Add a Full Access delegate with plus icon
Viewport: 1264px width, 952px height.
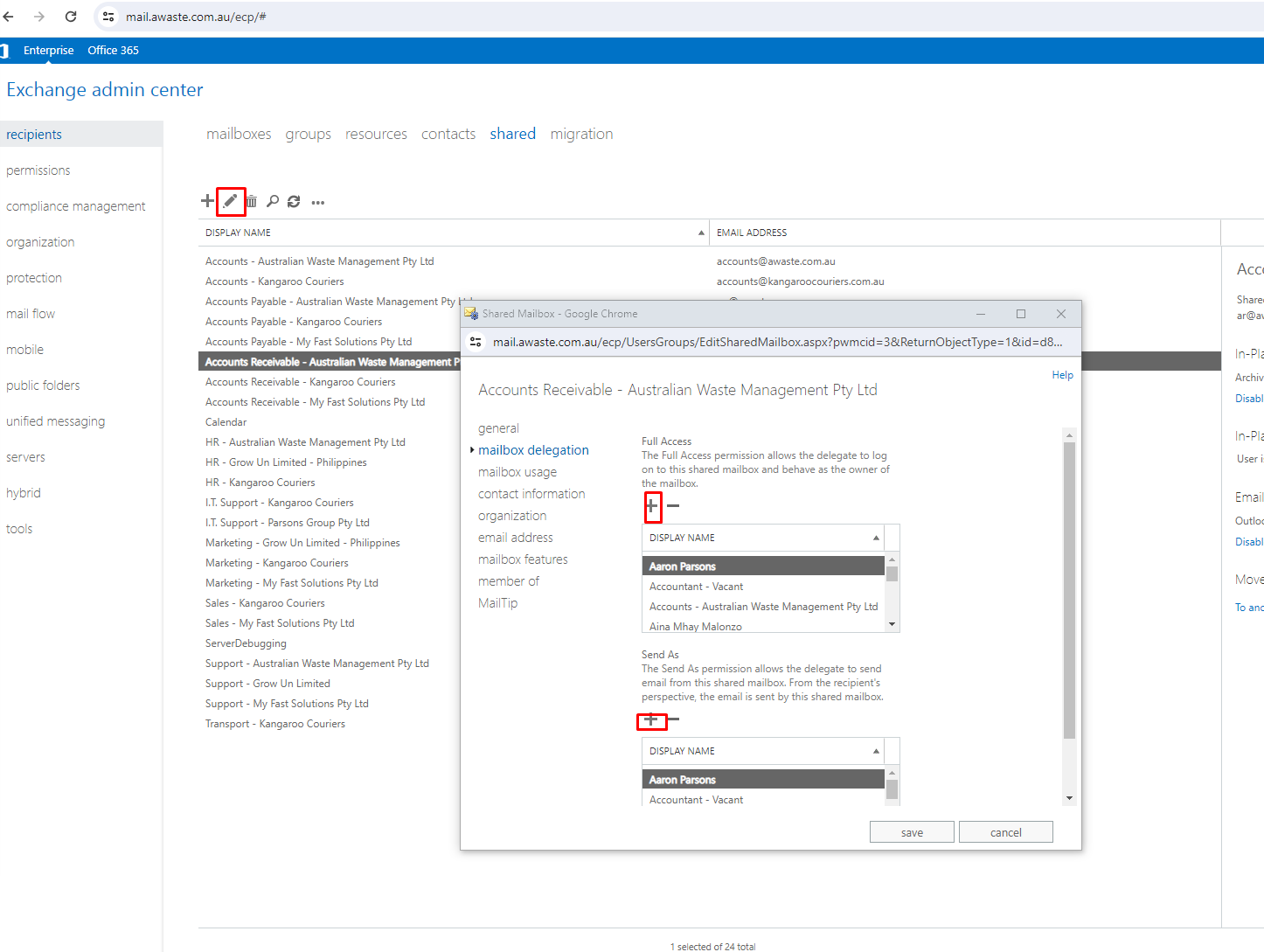click(x=652, y=505)
